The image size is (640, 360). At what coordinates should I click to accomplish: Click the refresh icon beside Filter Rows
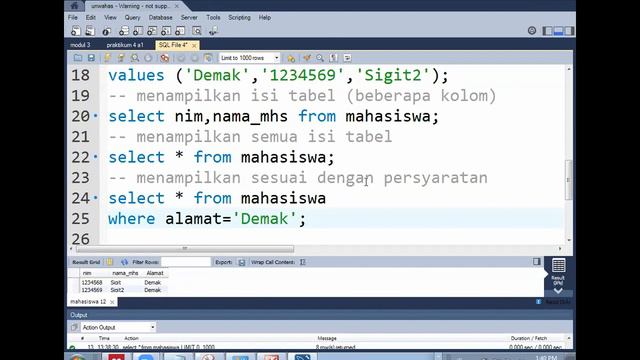[124, 262]
